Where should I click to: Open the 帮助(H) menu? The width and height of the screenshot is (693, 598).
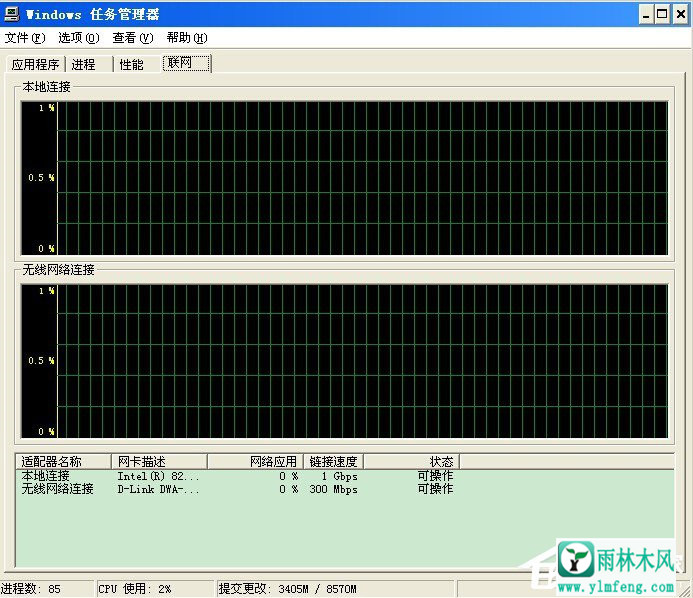click(187, 38)
